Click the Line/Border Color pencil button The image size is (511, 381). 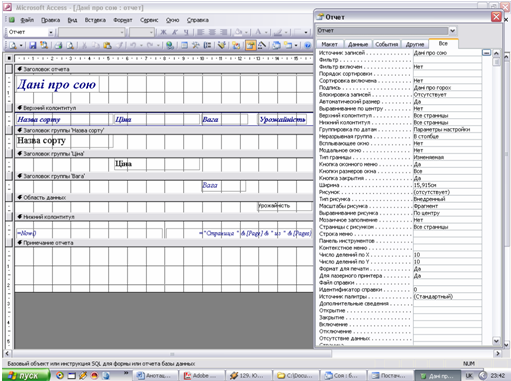click(x=277, y=32)
